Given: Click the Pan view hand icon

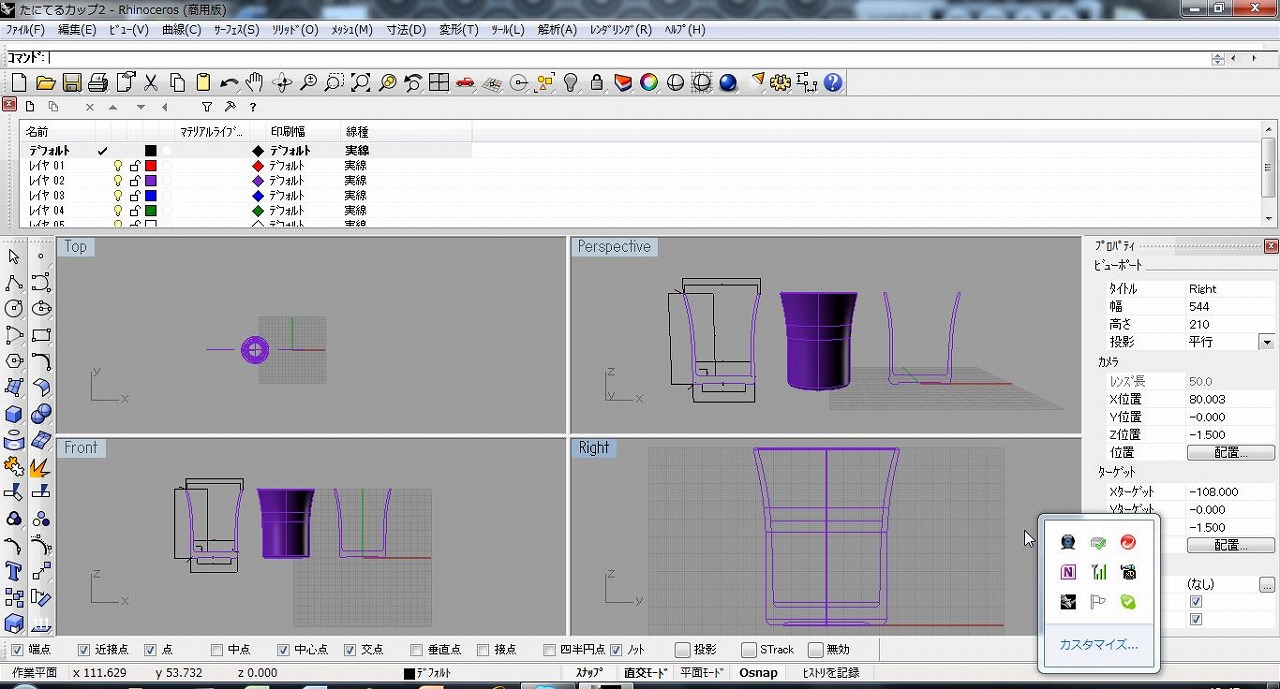Looking at the screenshot, I should point(255,82).
